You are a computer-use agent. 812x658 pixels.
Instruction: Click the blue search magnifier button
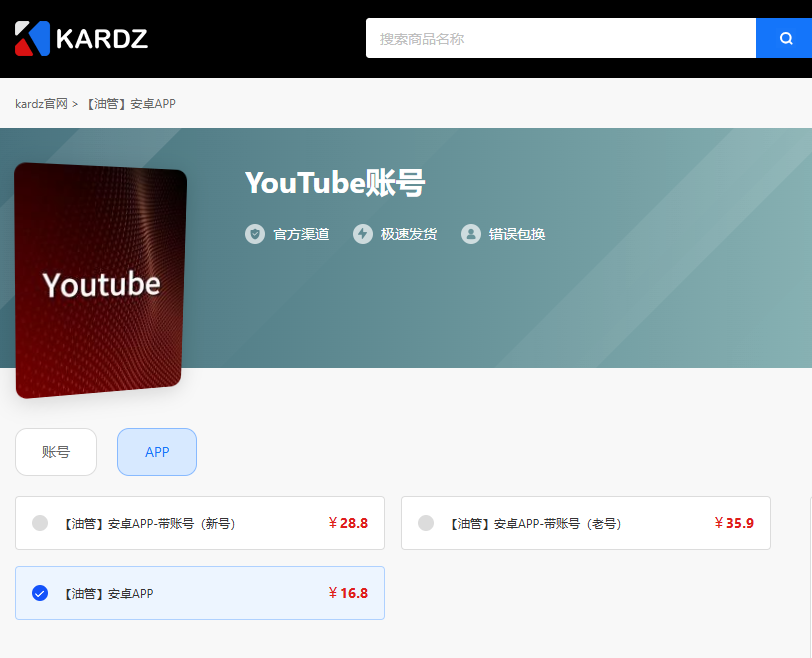(784, 38)
